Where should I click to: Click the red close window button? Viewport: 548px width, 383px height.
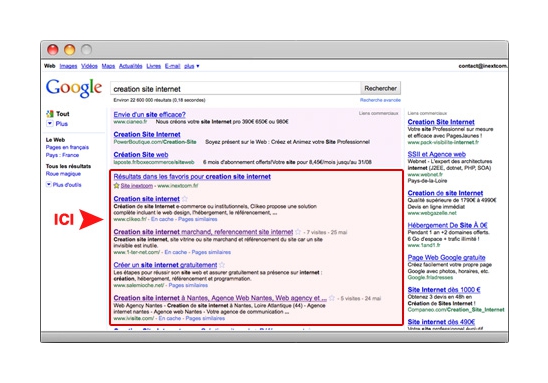point(53,50)
